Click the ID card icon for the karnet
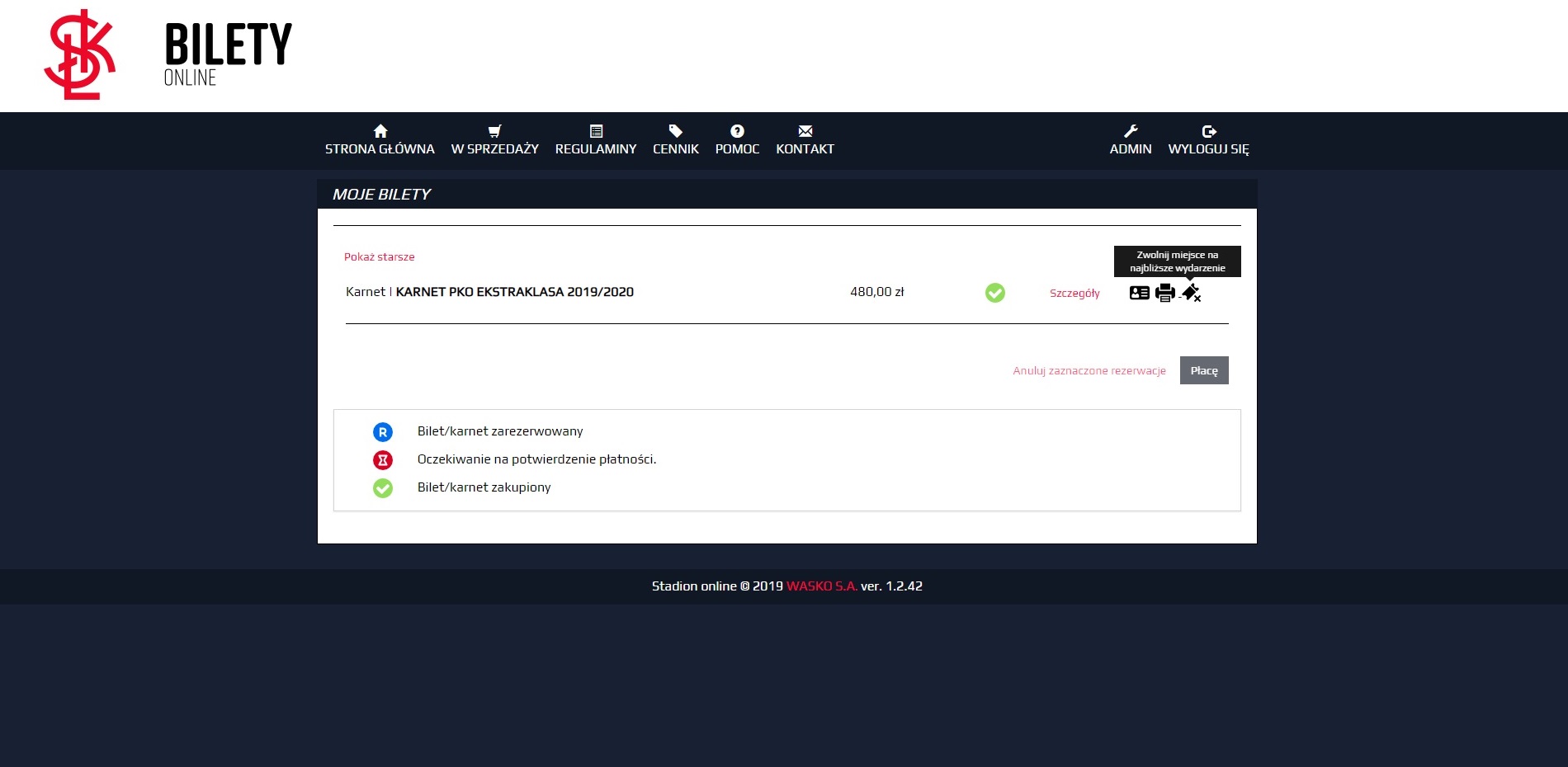 pos(1139,293)
